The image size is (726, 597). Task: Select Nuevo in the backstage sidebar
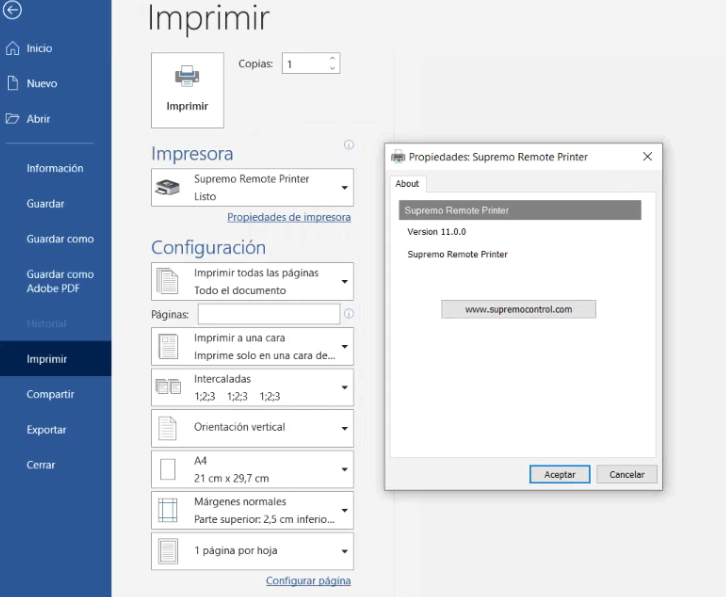(x=56, y=83)
